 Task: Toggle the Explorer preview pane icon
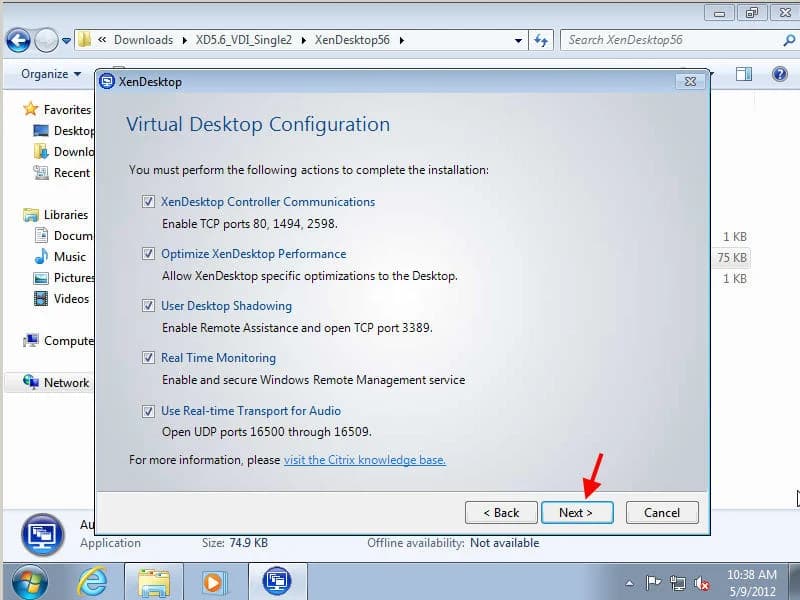pos(743,74)
